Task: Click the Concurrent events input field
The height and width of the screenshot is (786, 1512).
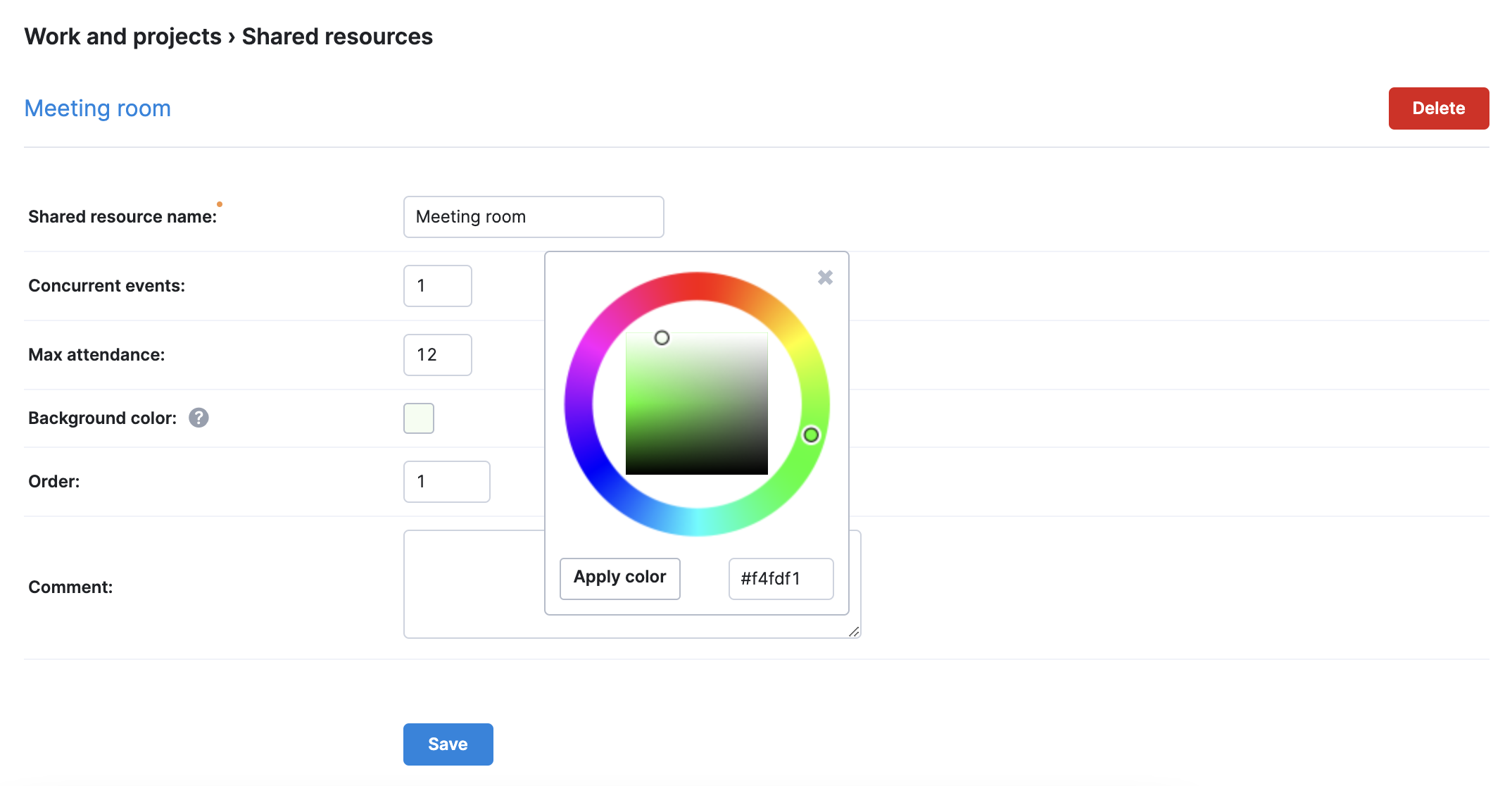Action: click(438, 286)
